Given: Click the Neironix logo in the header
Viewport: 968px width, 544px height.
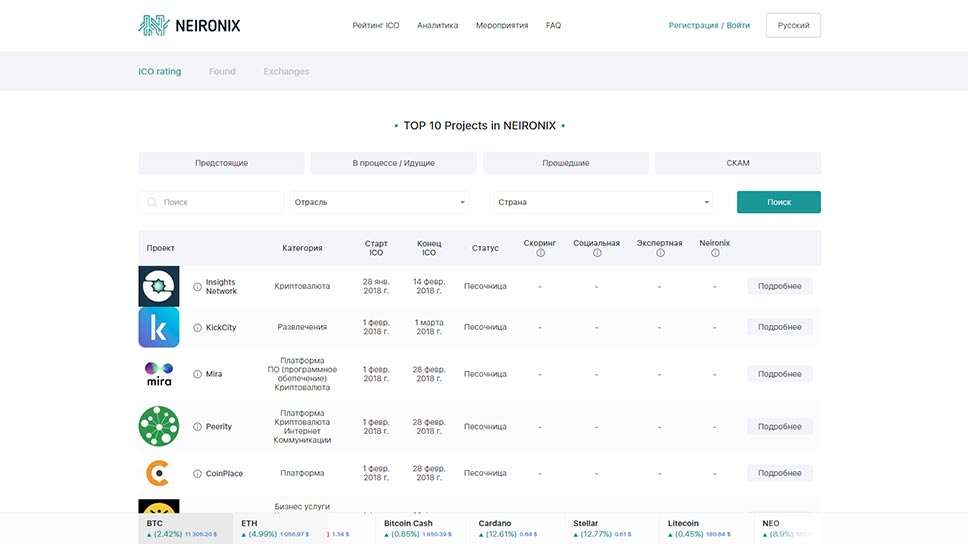Looking at the screenshot, I should [189, 25].
